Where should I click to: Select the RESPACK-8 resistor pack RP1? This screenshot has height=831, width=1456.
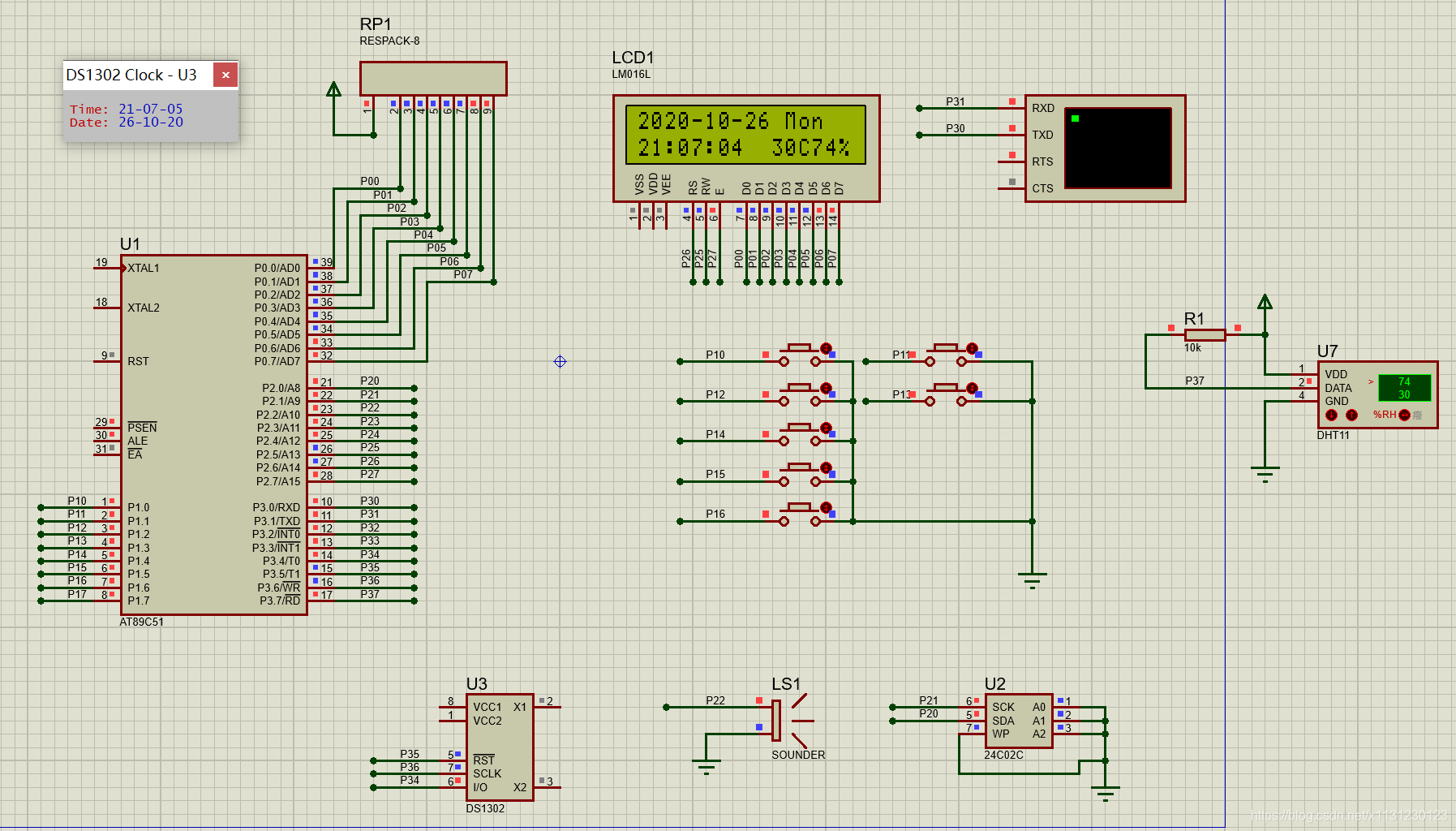tap(433, 79)
